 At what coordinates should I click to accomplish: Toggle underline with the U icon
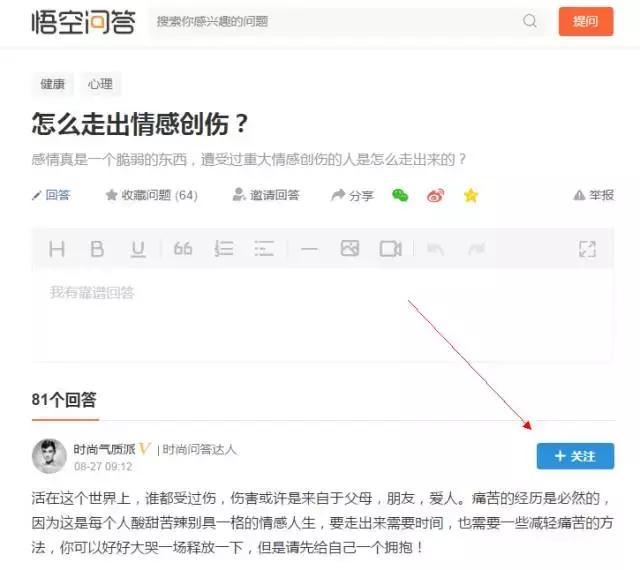pyautogui.click(x=138, y=249)
